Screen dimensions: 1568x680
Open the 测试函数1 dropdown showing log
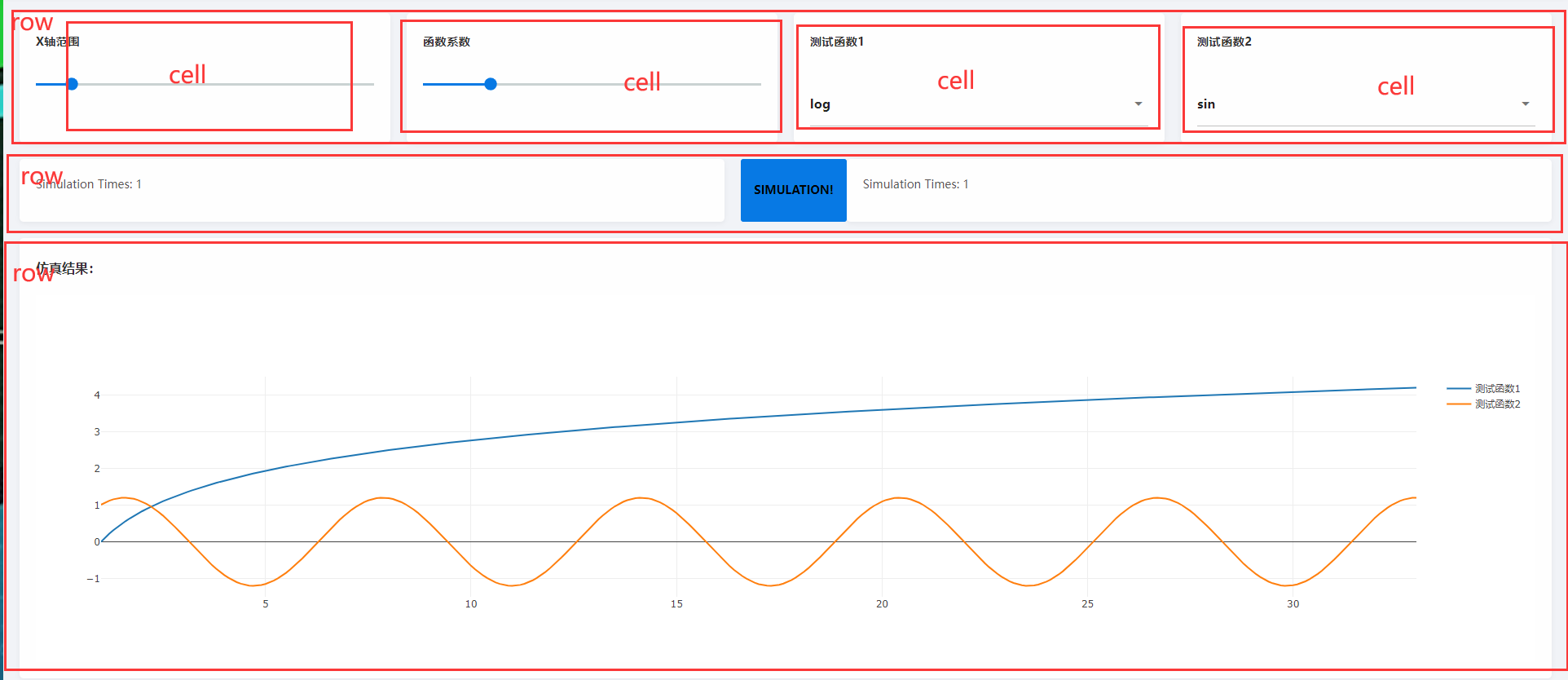pos(979,104)
